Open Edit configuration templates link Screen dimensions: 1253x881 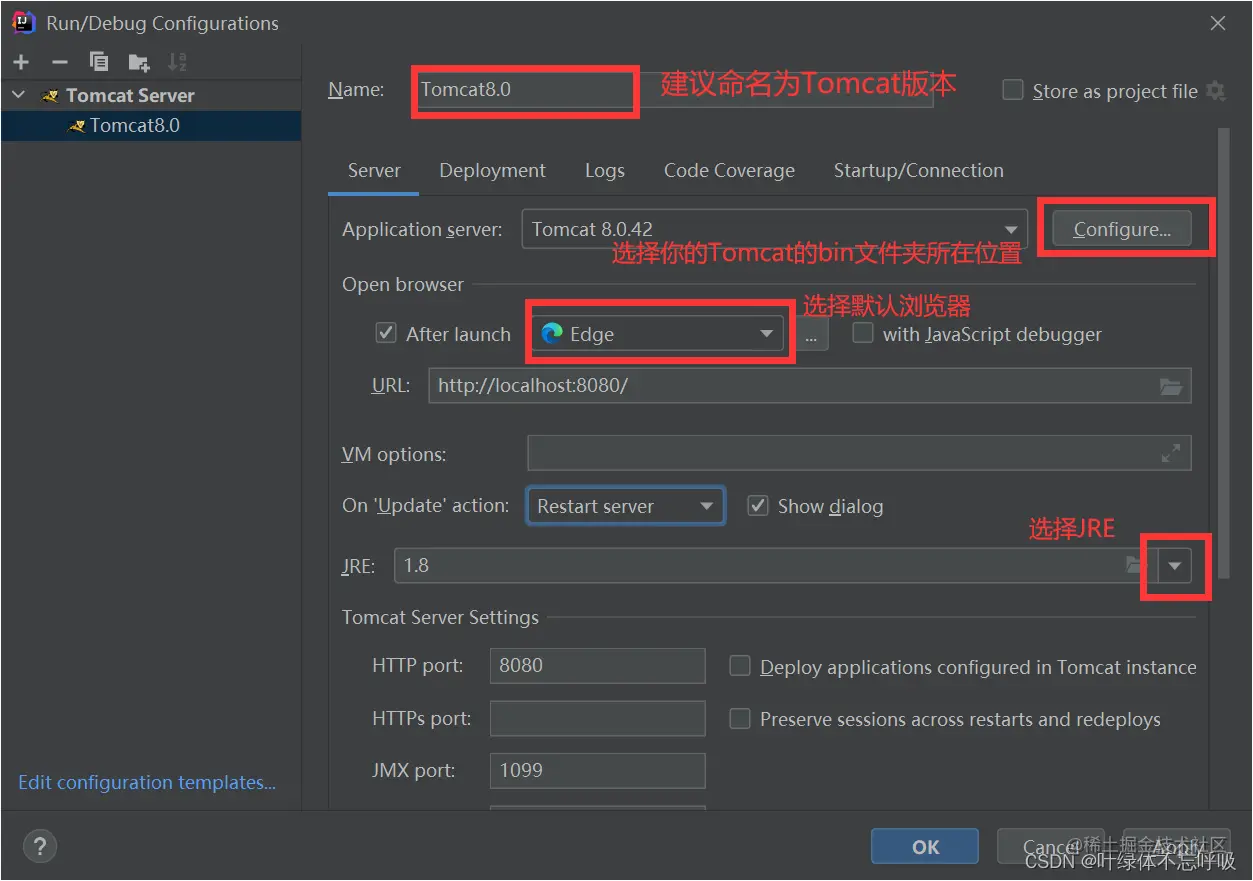pos(147,782)
